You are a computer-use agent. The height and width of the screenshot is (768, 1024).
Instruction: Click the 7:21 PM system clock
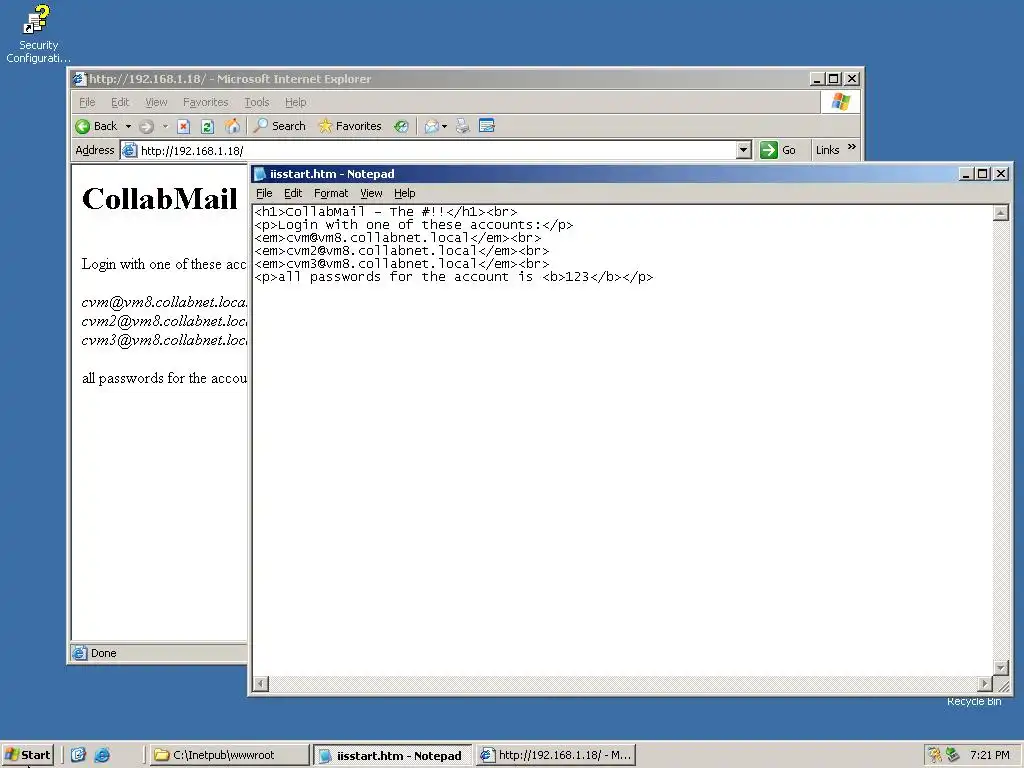[989, 755]
